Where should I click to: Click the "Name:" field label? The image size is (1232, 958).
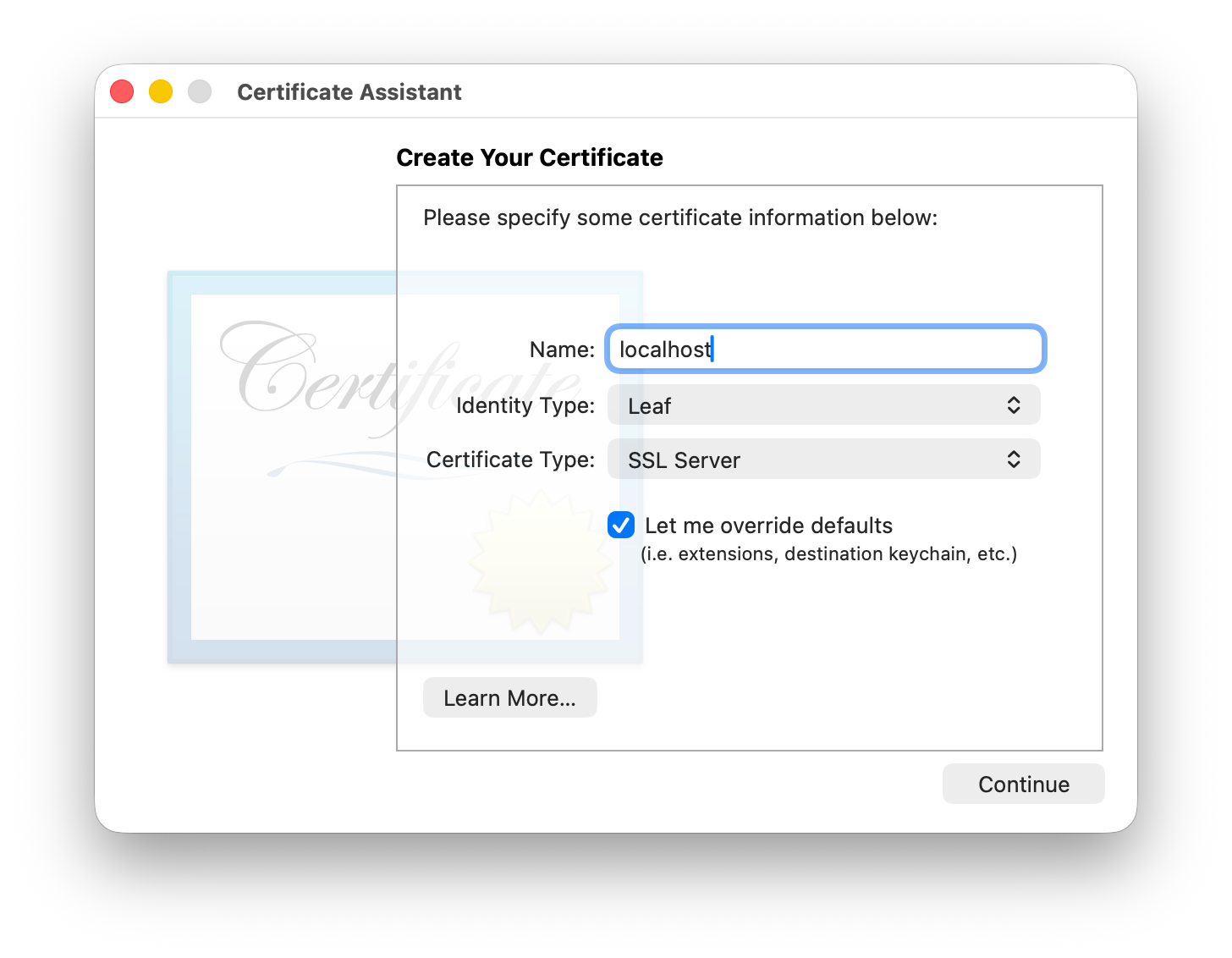[562, 350]
